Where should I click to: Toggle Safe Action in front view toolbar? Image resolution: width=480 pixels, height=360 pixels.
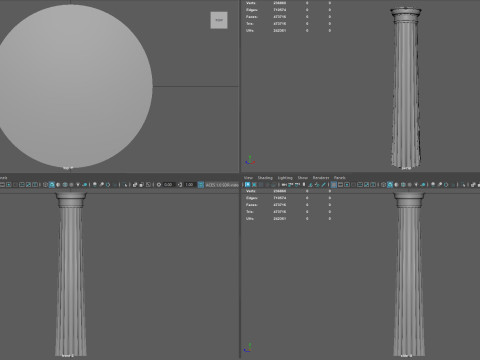28,184
